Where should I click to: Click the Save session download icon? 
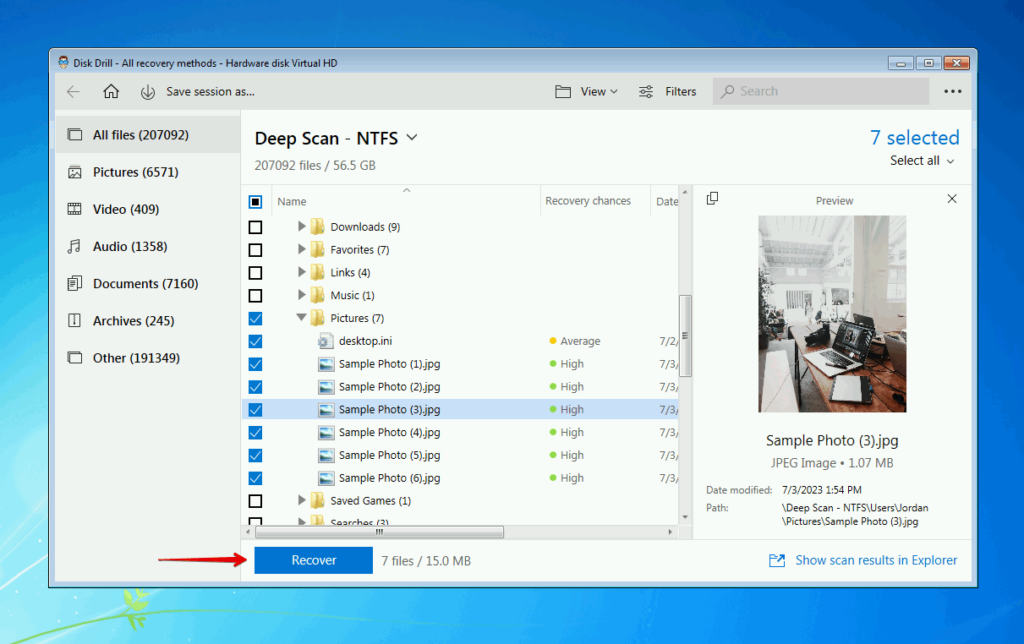pos(148,91)
